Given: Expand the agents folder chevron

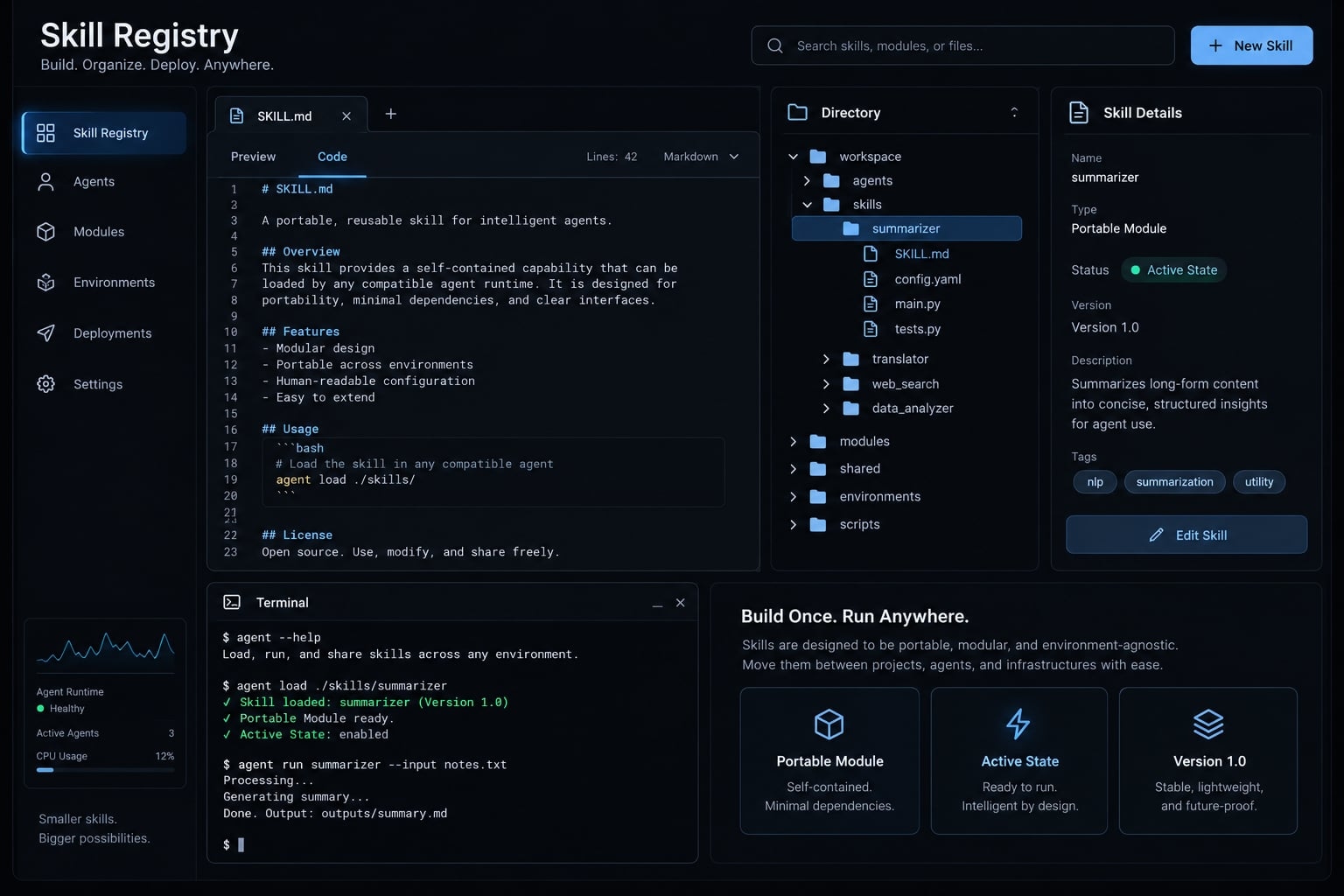Looking at the screenshot, I should pyautogui.click(x=807, y=180).
